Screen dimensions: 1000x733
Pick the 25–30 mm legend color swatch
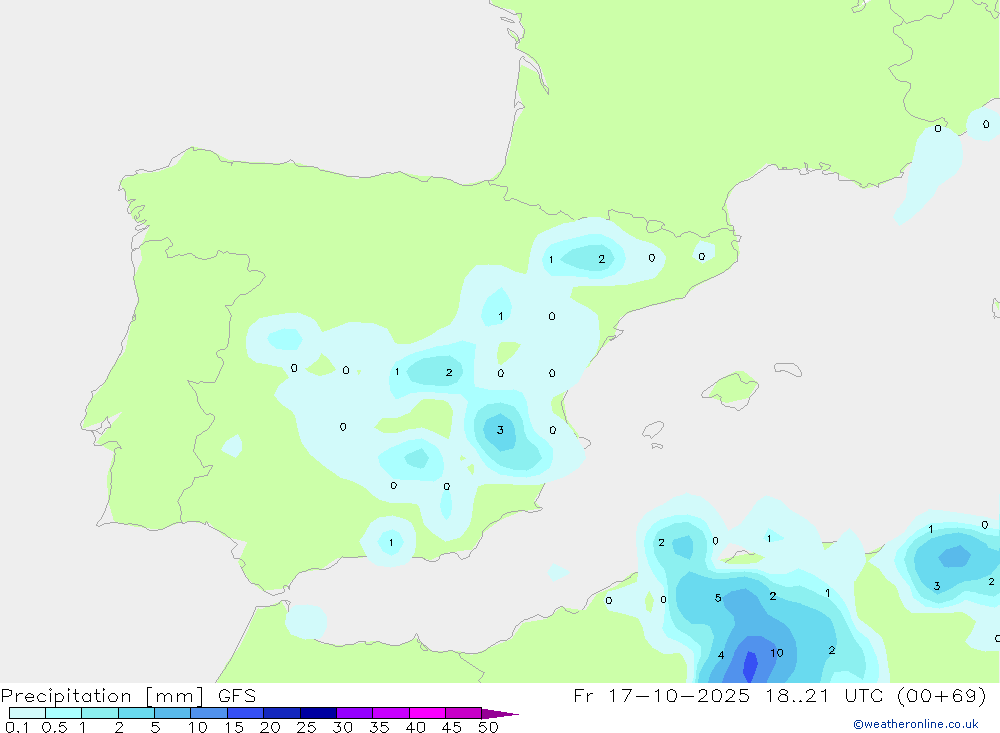(x=318, y=713)
